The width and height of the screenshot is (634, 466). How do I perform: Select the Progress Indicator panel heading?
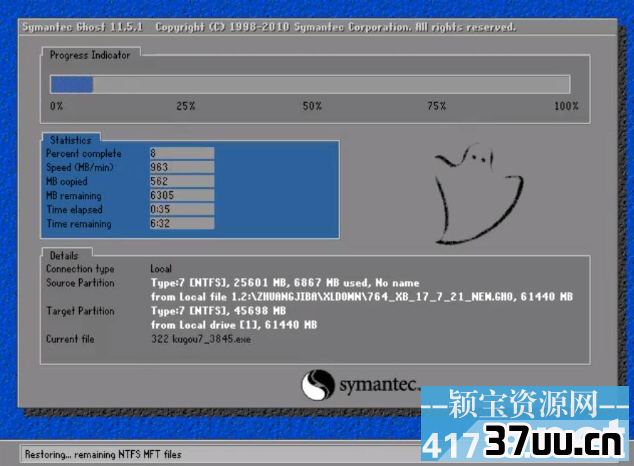(90, 55)
